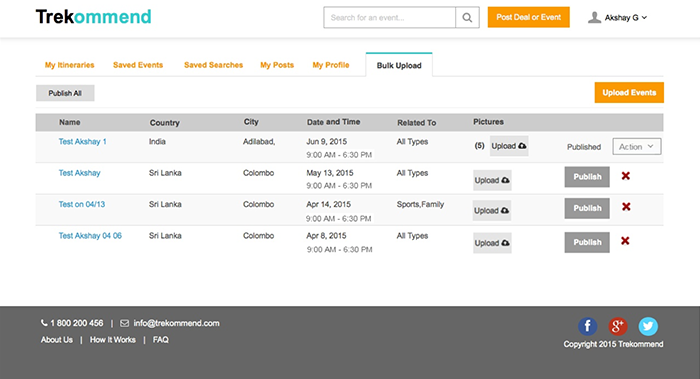Delete the Test on 04/13 event
700x379 pixels.
pos(626,207)
